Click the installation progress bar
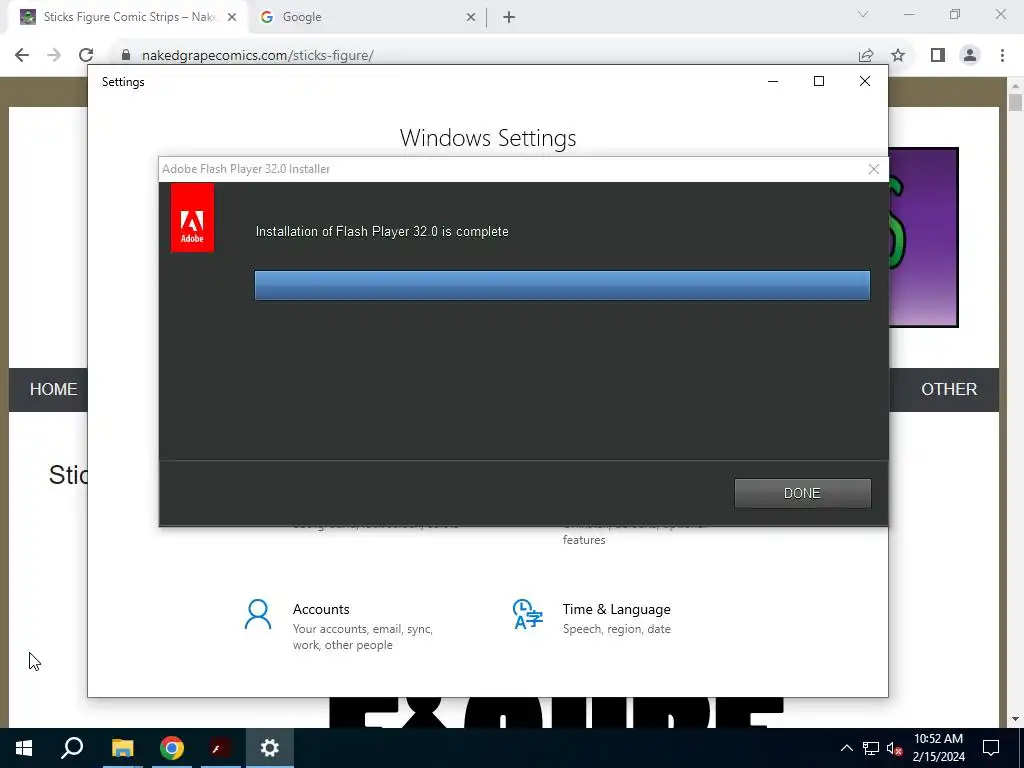The image size is (1024, 768). [562, 285]
